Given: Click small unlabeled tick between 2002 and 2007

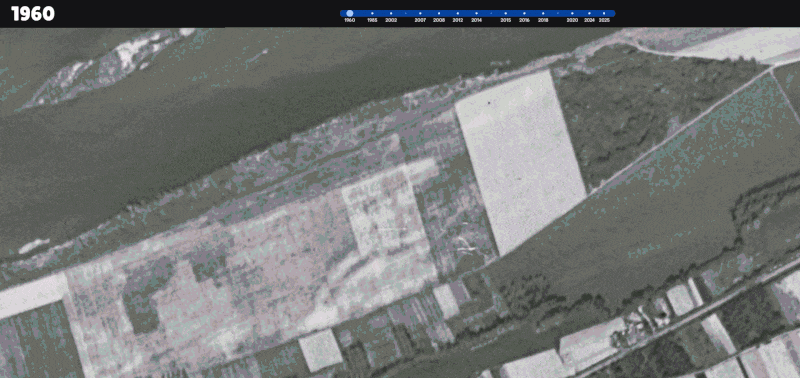Looking at the screenshot, I should 406,13.
